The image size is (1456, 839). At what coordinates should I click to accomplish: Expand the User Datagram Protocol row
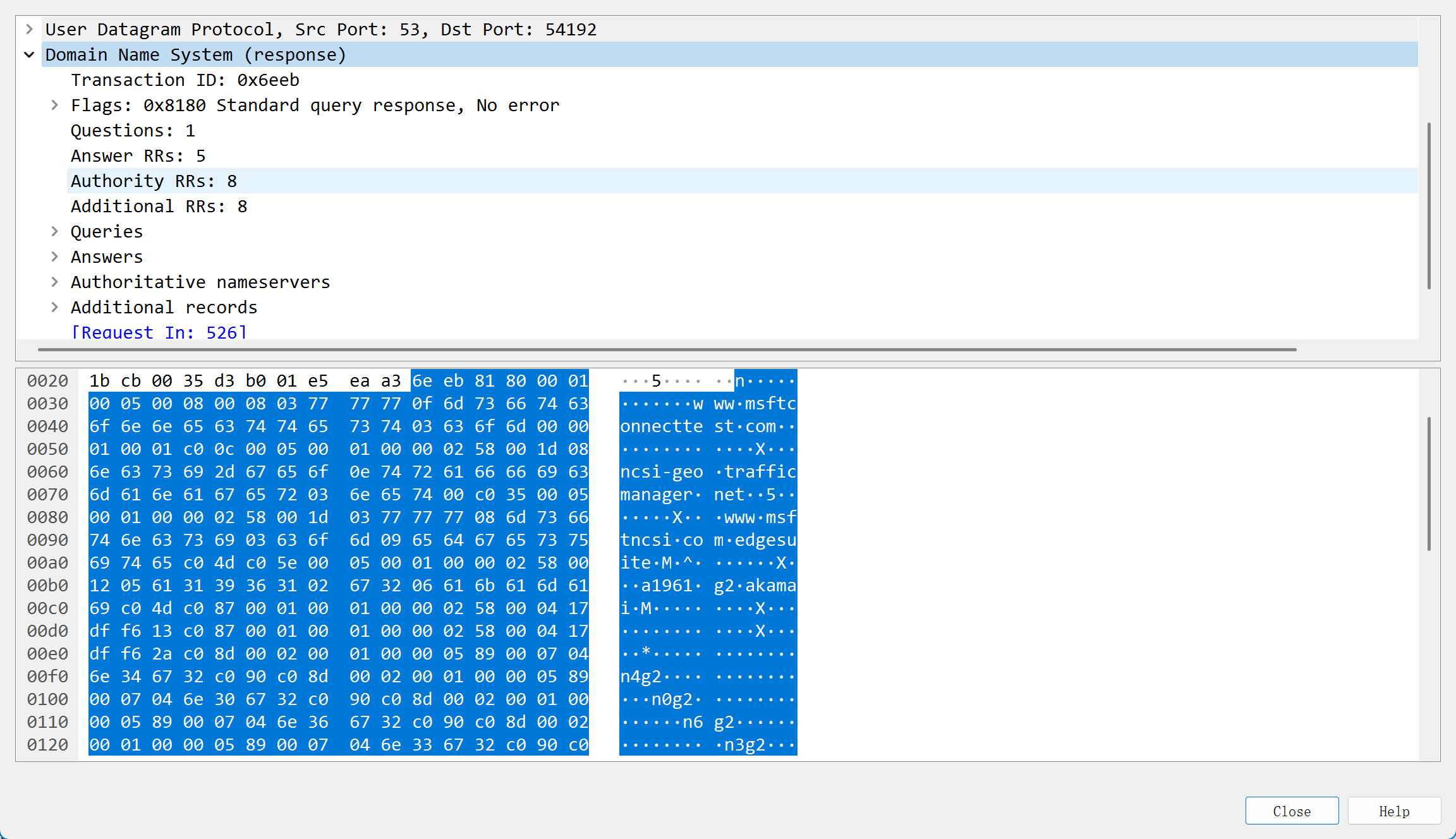tap(29, 29)
